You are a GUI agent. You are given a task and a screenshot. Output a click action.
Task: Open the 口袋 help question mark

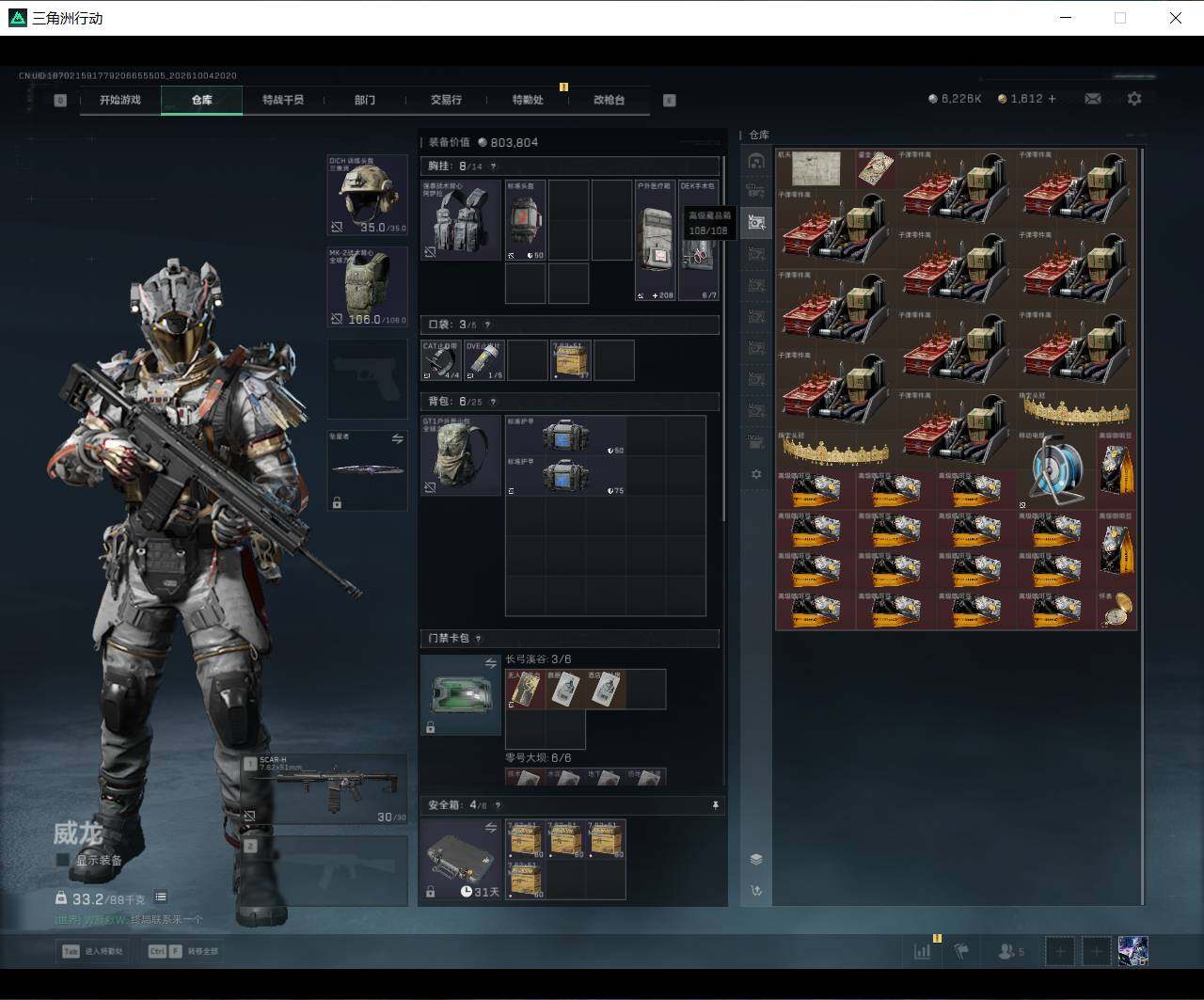pyautogui.click(x=486, y=325)
